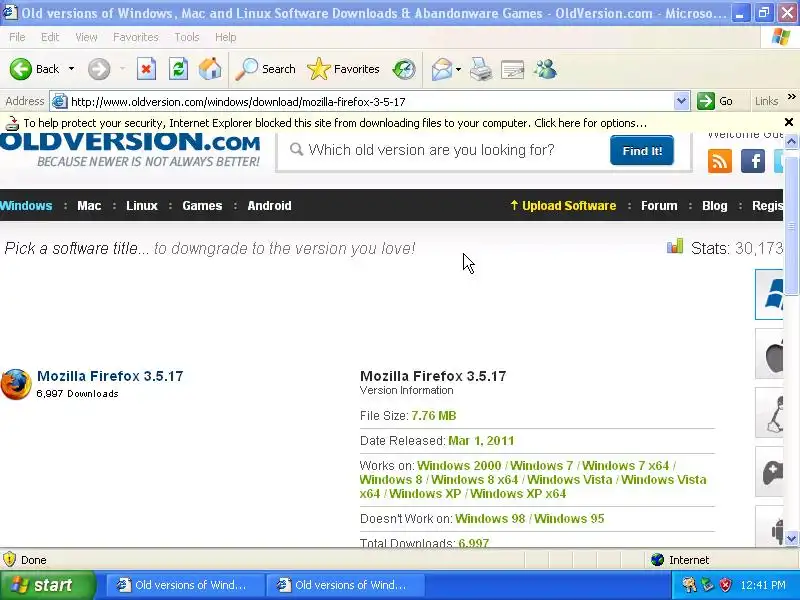Open Messenger with the people icon

pos(545,69)
